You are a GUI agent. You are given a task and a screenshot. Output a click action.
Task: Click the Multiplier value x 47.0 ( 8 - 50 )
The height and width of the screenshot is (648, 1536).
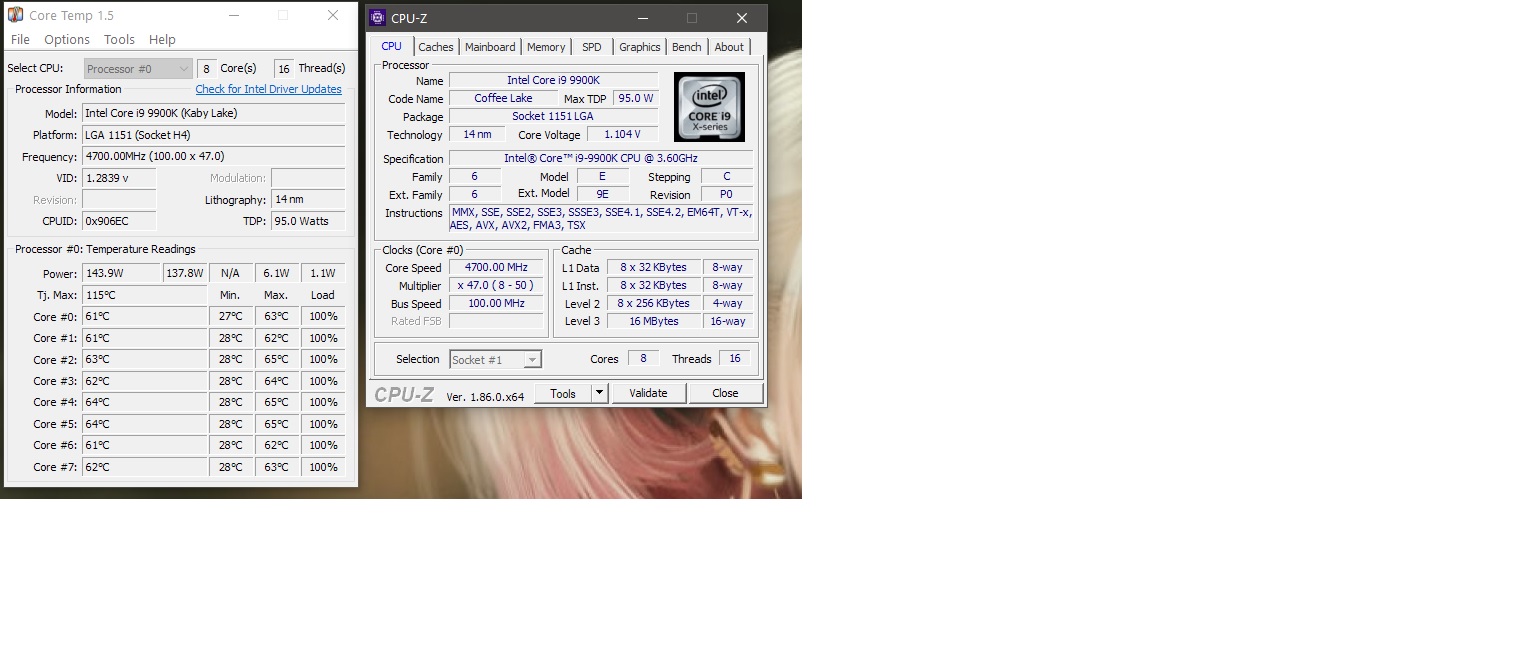496,285
